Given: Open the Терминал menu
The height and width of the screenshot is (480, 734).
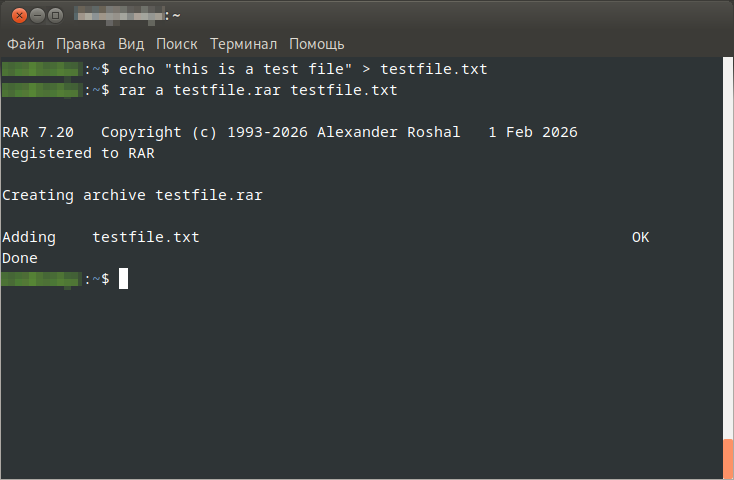Looking at the screenshot, I should tap(244, 44).
